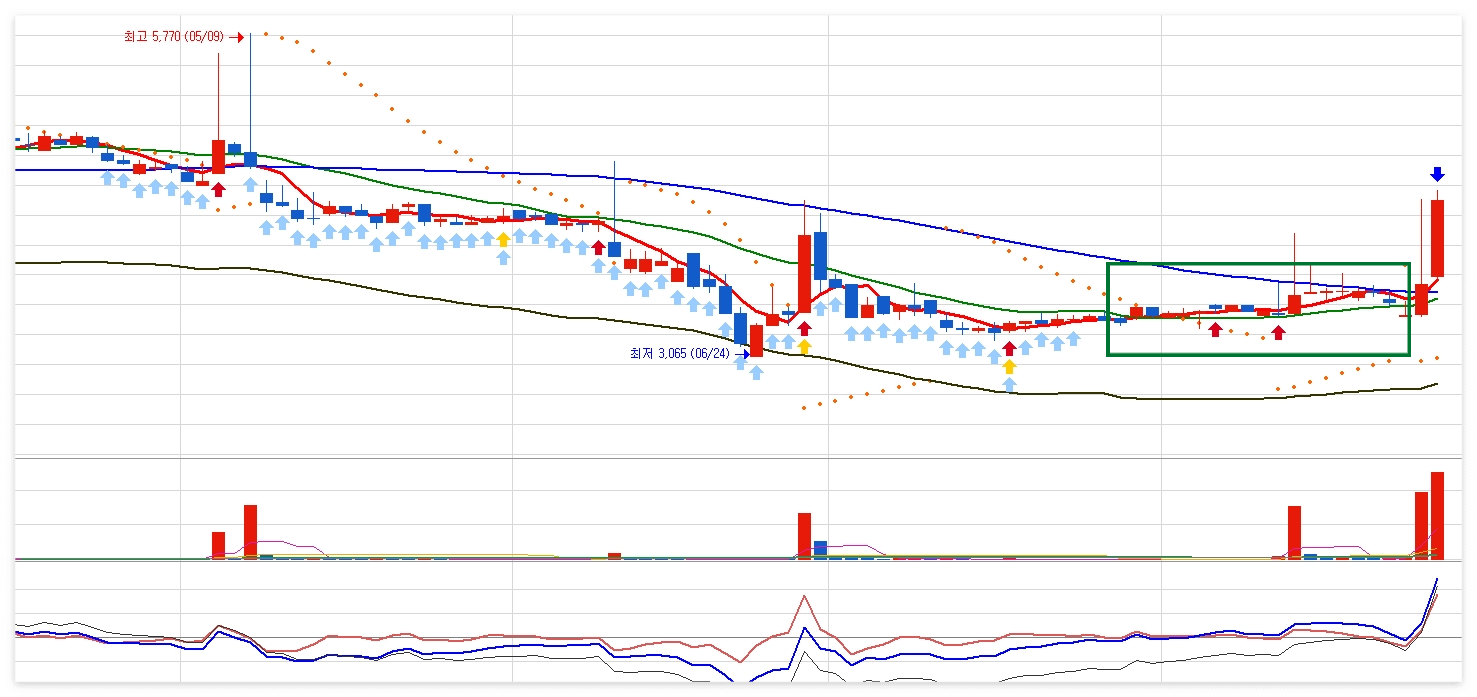This screenshot has height=697, width=1477.
Task: Click the blue oscillator line's peak at far right
Action: click(x=1436, y=581)
